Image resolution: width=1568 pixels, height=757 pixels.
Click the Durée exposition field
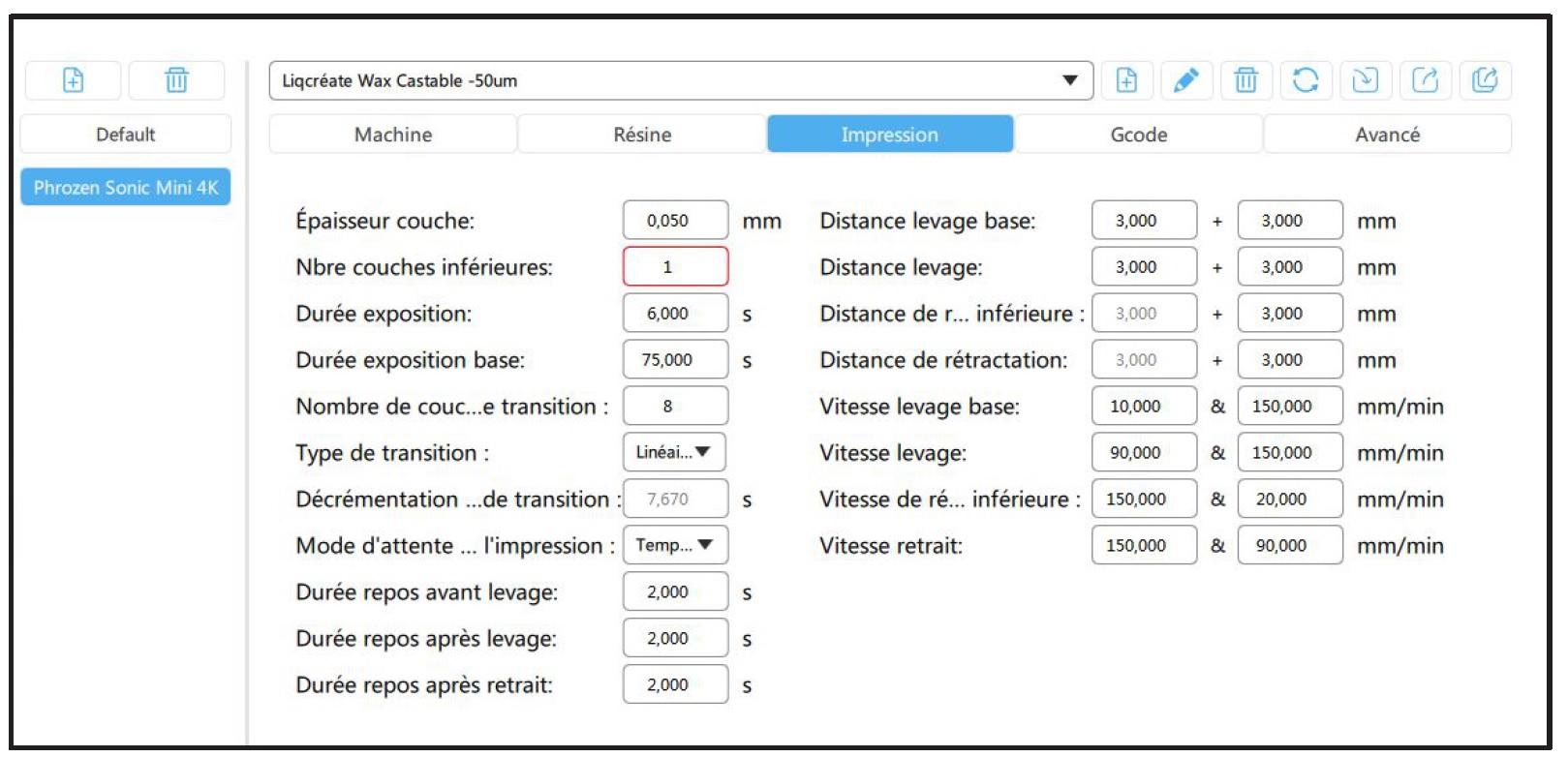(675, 313)
